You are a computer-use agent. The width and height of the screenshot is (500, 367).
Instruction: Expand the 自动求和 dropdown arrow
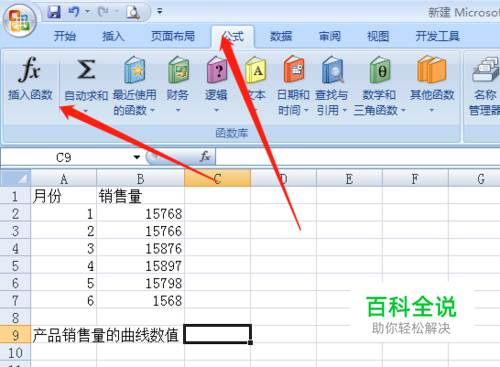click(86, 111)
